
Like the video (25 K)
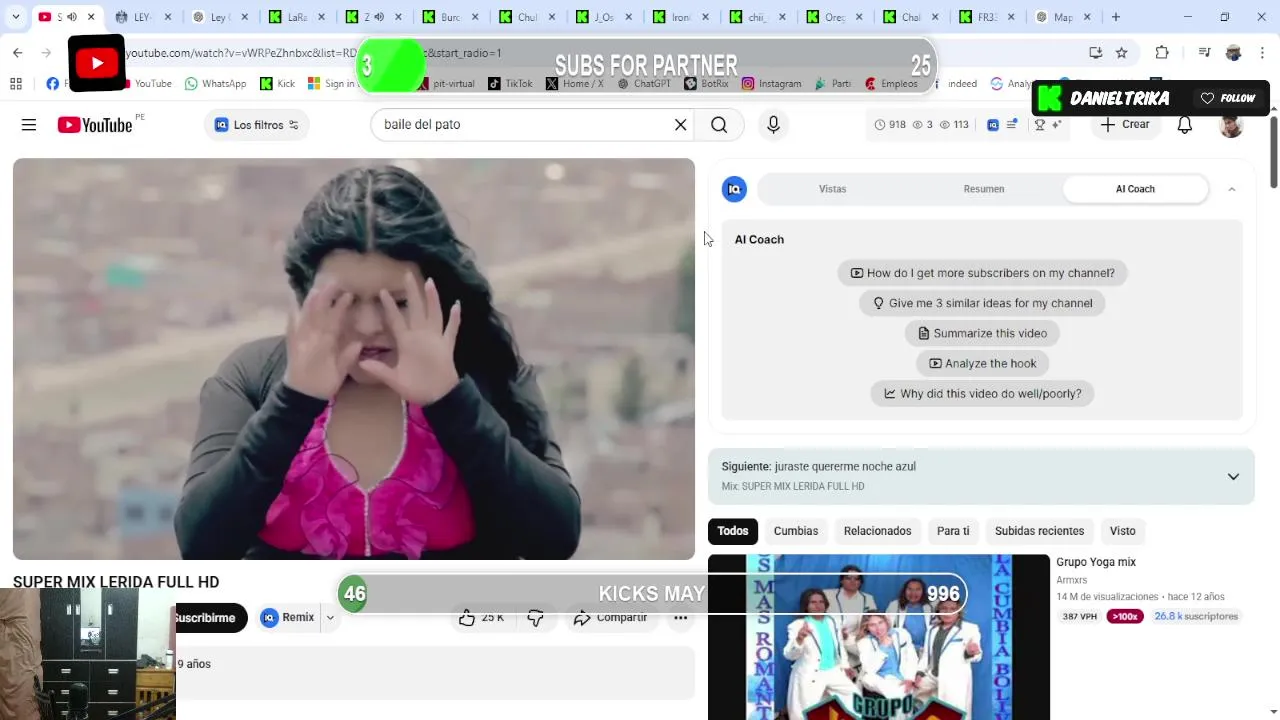tap(482, 618)
